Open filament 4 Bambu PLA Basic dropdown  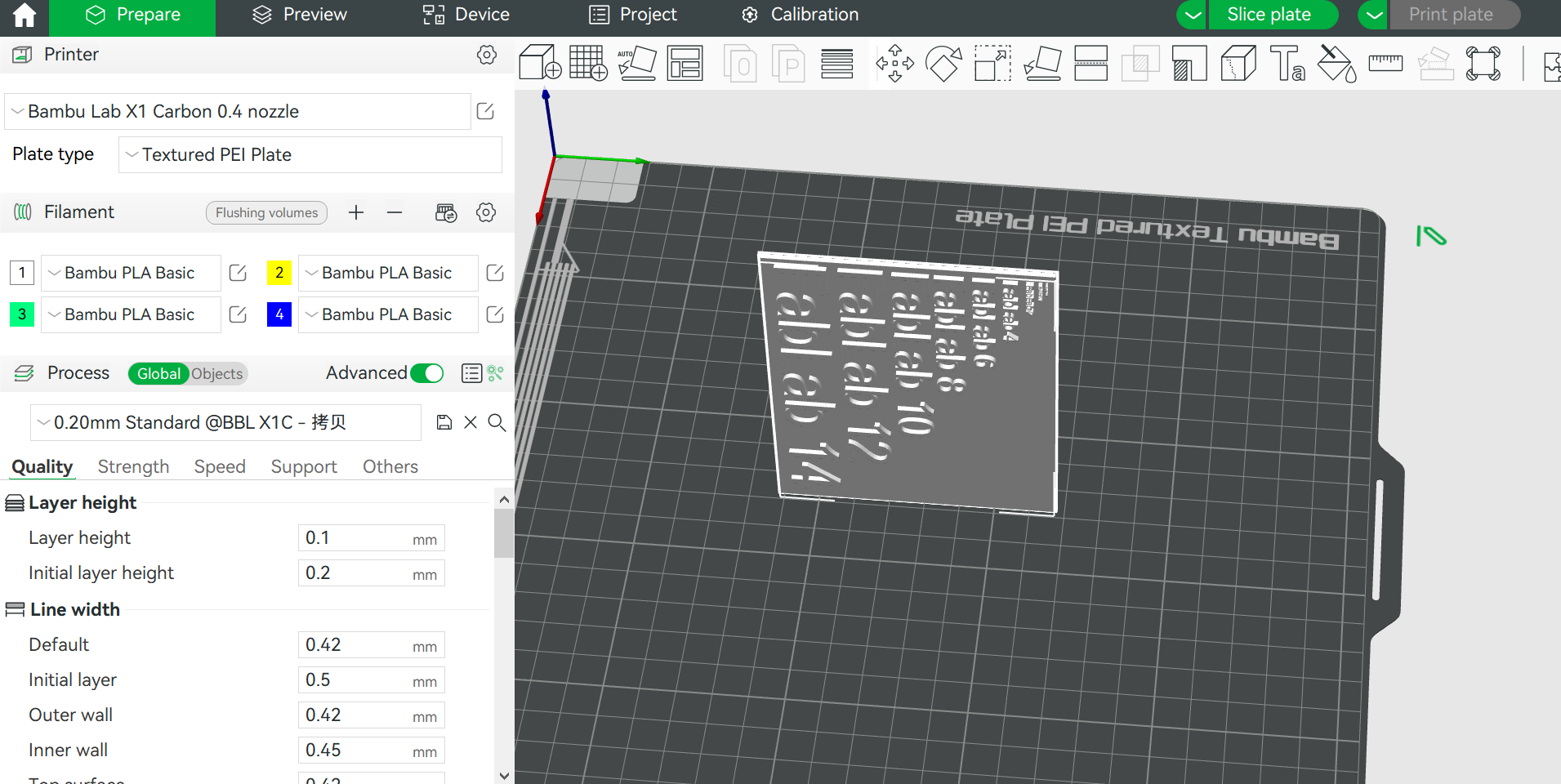388,314
